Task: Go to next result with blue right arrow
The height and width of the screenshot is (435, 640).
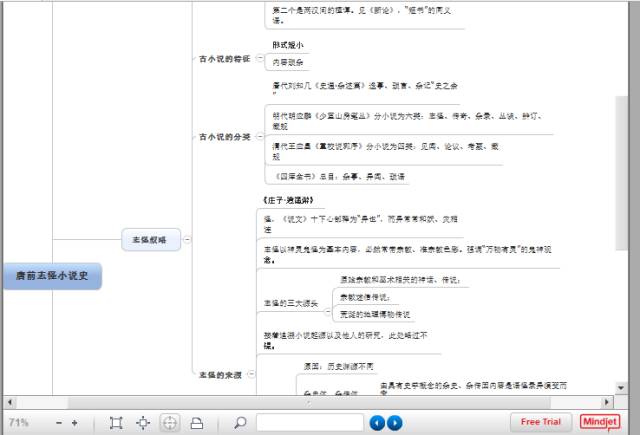Action: point(395,423)
